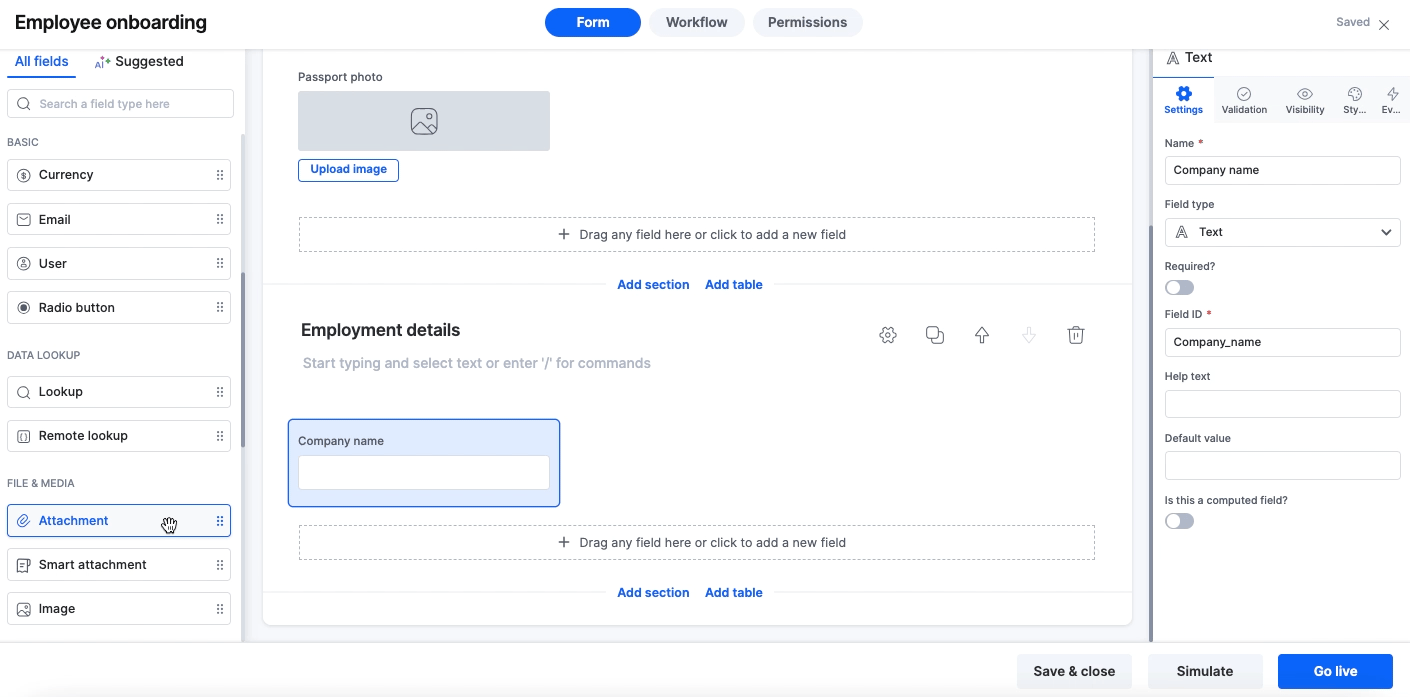1410x697 pixels.
Task: Open the Field type dropdown
Action: tap(1282, 232)
